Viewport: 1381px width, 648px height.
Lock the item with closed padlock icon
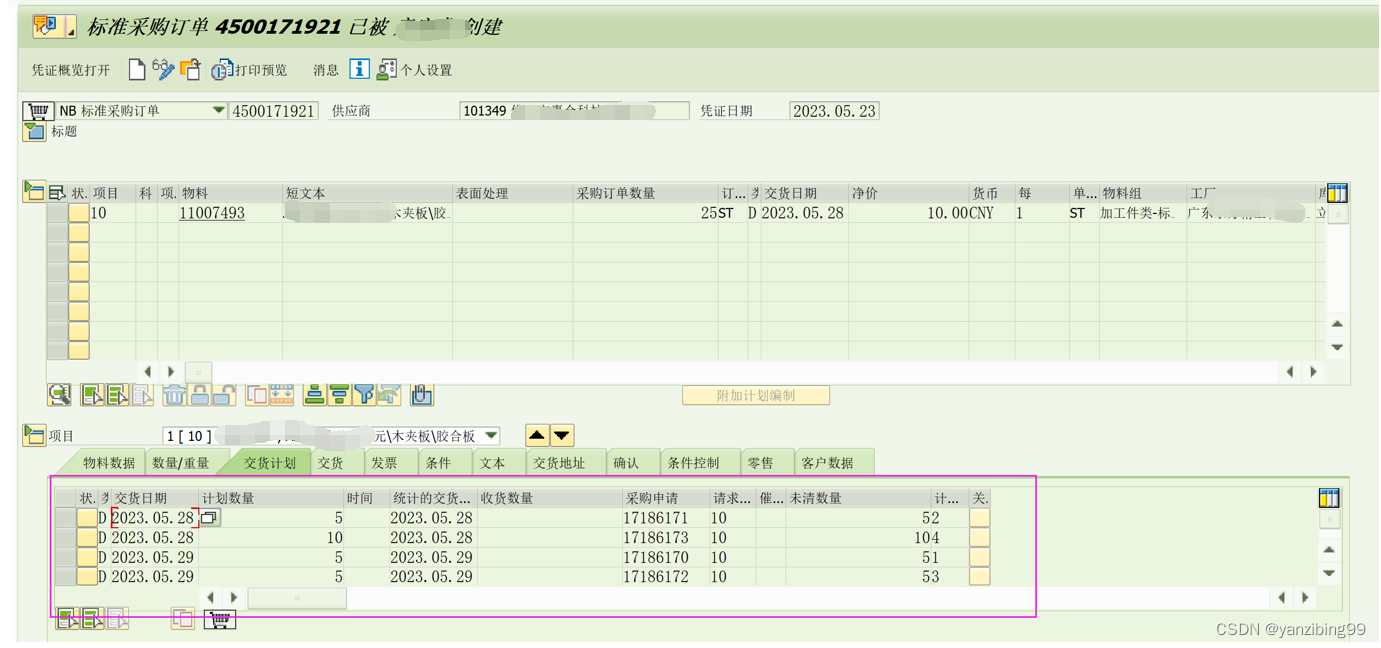click(x=198, y=395)
